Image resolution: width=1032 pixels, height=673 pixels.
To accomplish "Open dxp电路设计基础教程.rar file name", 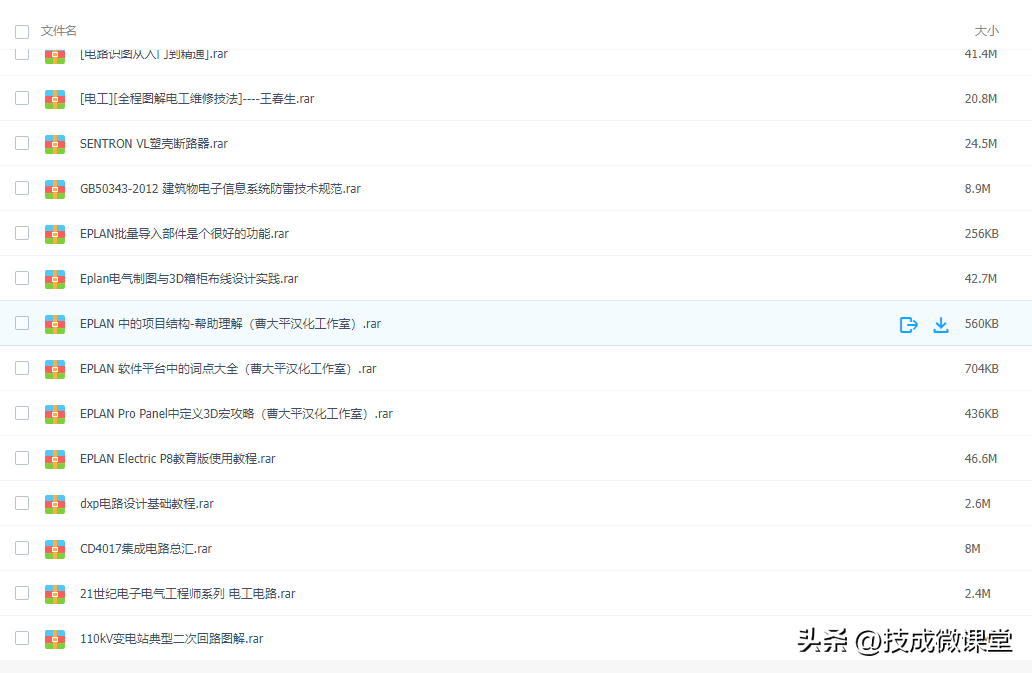I will (x=147, y=503).
